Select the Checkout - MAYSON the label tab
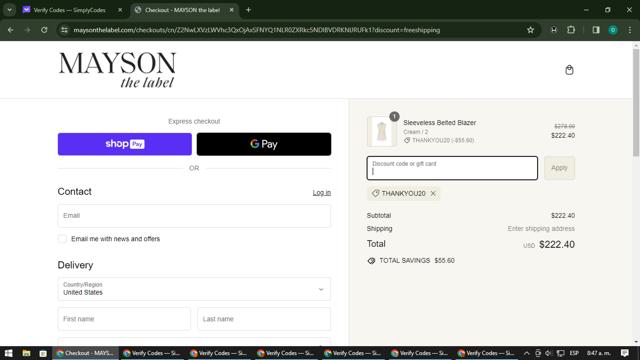 pyautogui.click(x=182, y=10)
